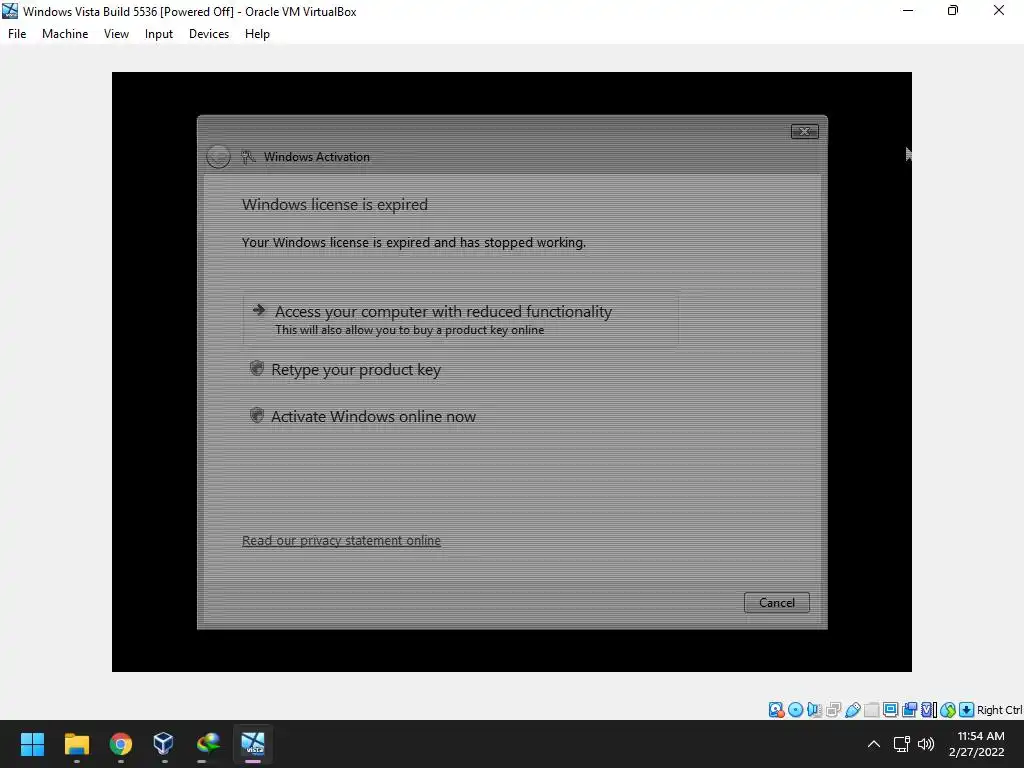
Task: Click the display settings status icon
Action: click(890, 710)
